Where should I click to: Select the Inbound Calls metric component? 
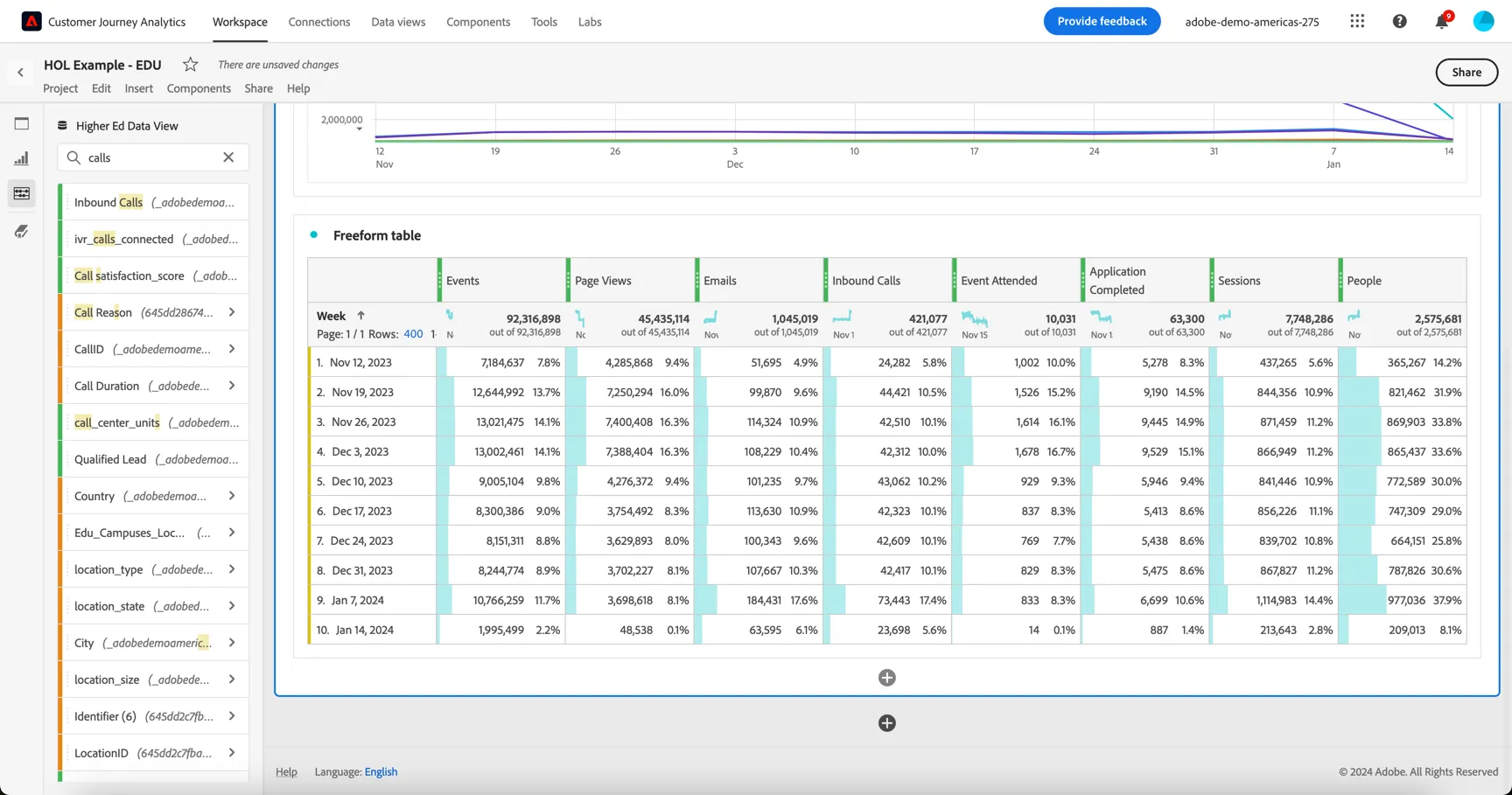point(154,202)
